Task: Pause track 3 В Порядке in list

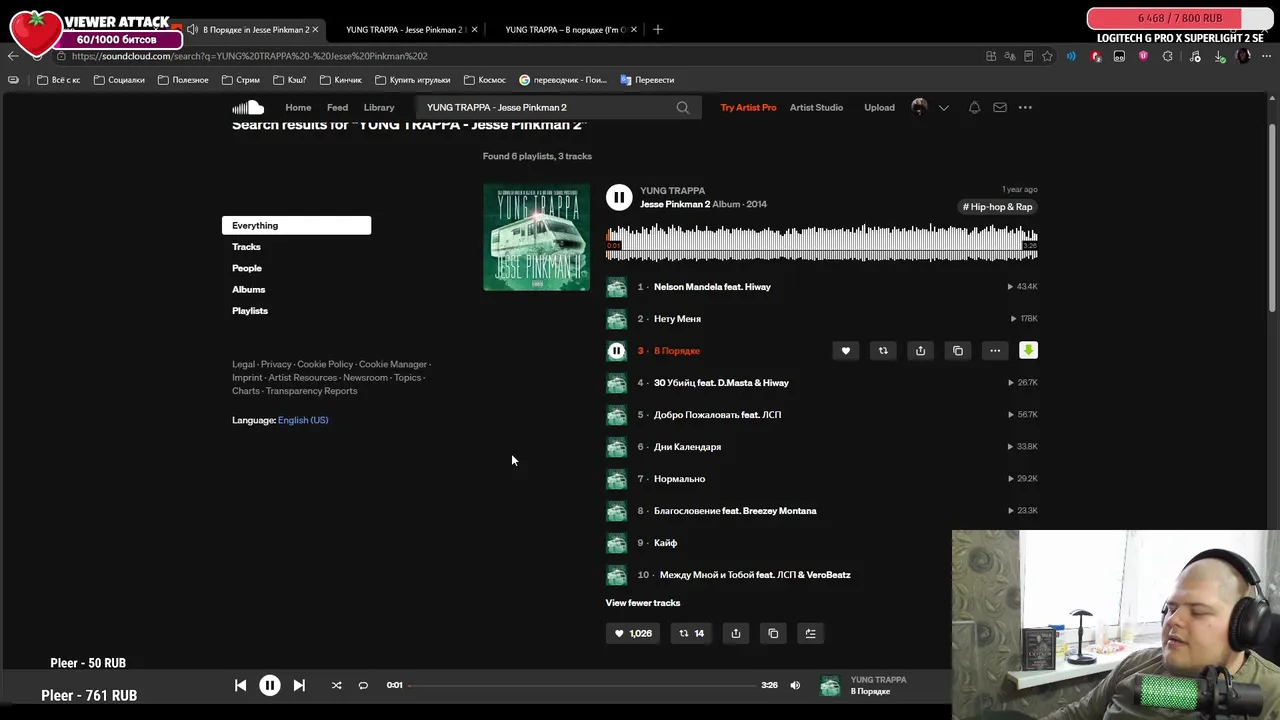Action: pos(616,351)
